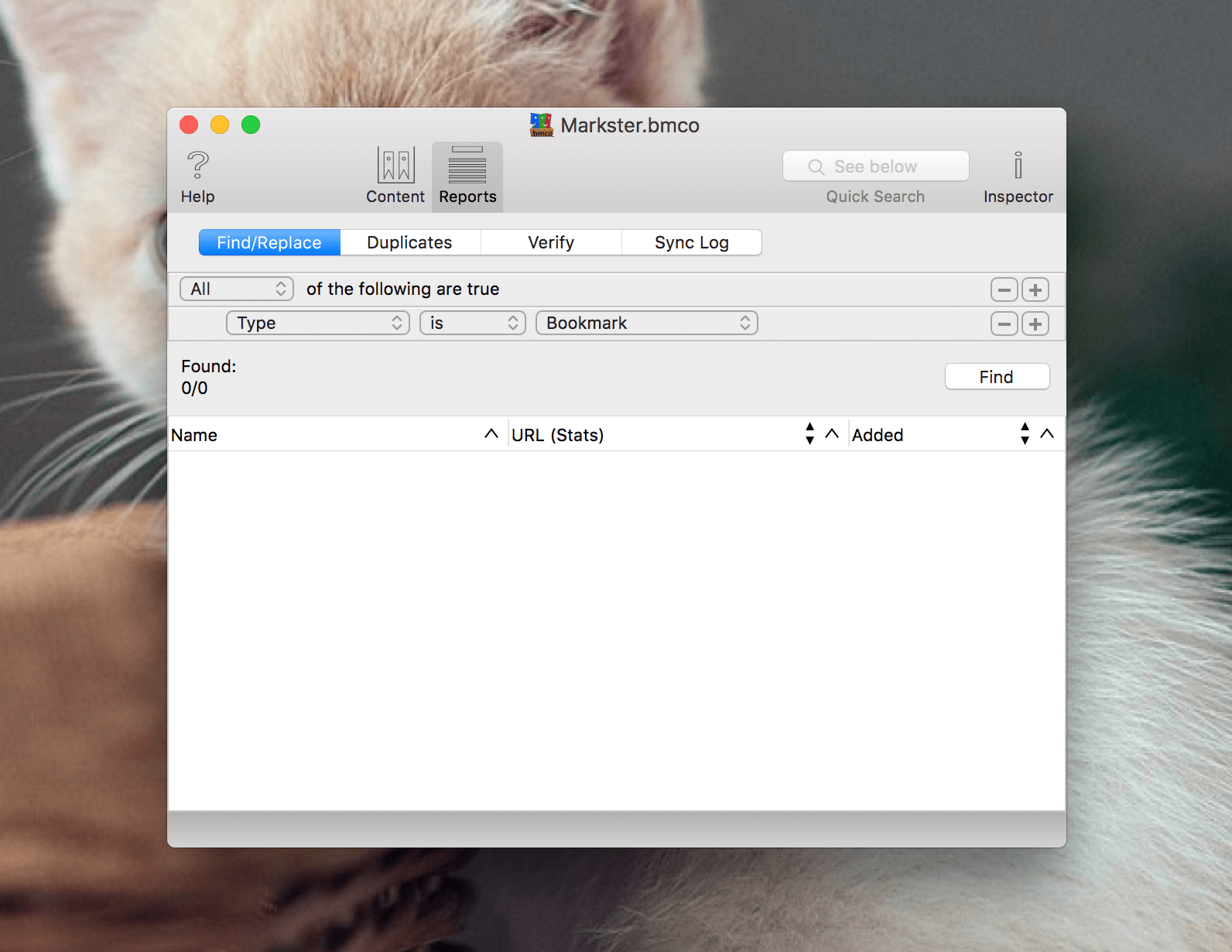Focus the Quick Search field
This screenshot has height=952, width=1232.
point(875,166)
